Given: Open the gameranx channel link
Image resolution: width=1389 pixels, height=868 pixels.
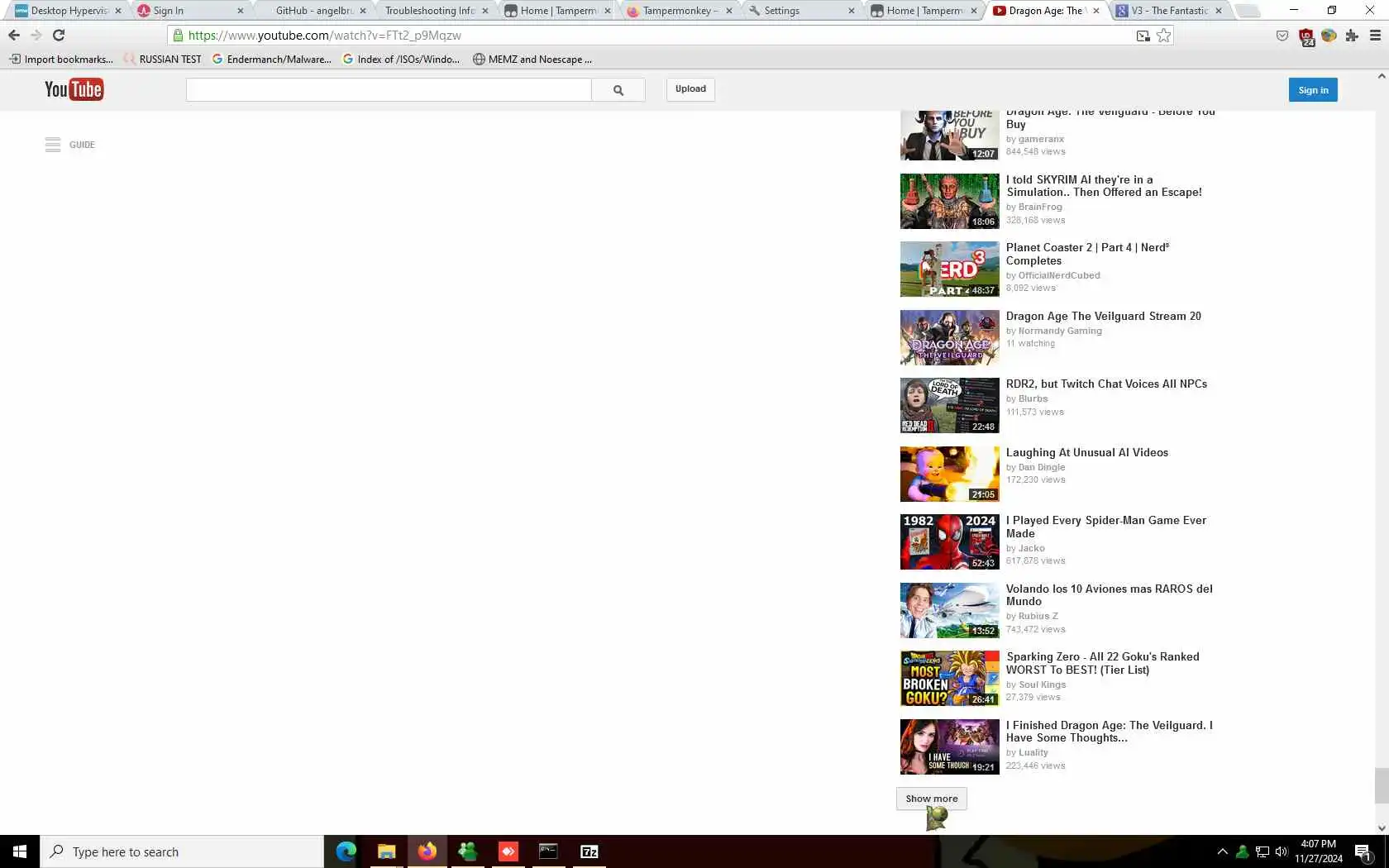Looking at the screenshot, I should (x=1041, y=139).
